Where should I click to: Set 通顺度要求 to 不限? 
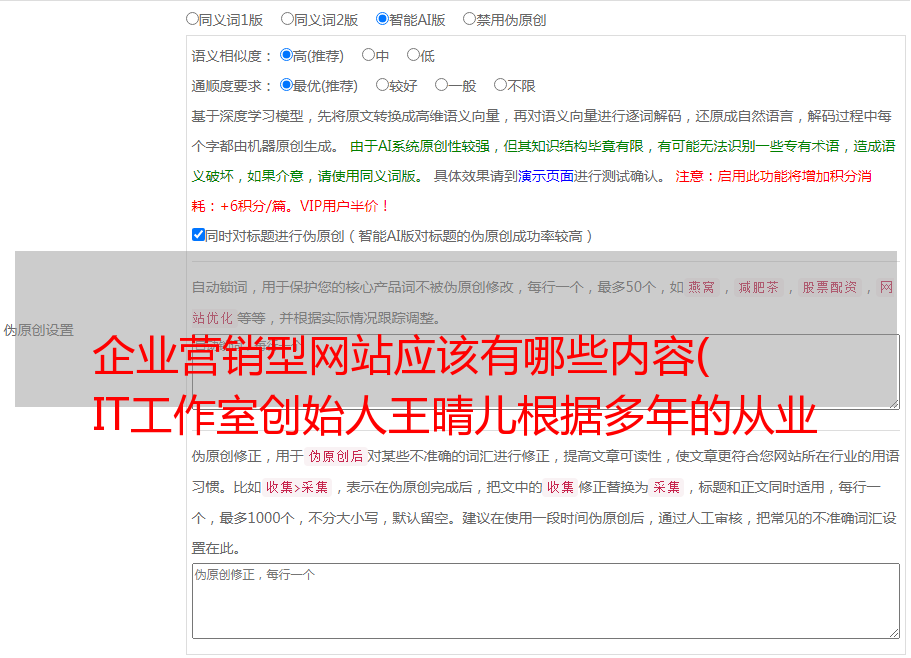pyautogui.click(x=500, y=85)
